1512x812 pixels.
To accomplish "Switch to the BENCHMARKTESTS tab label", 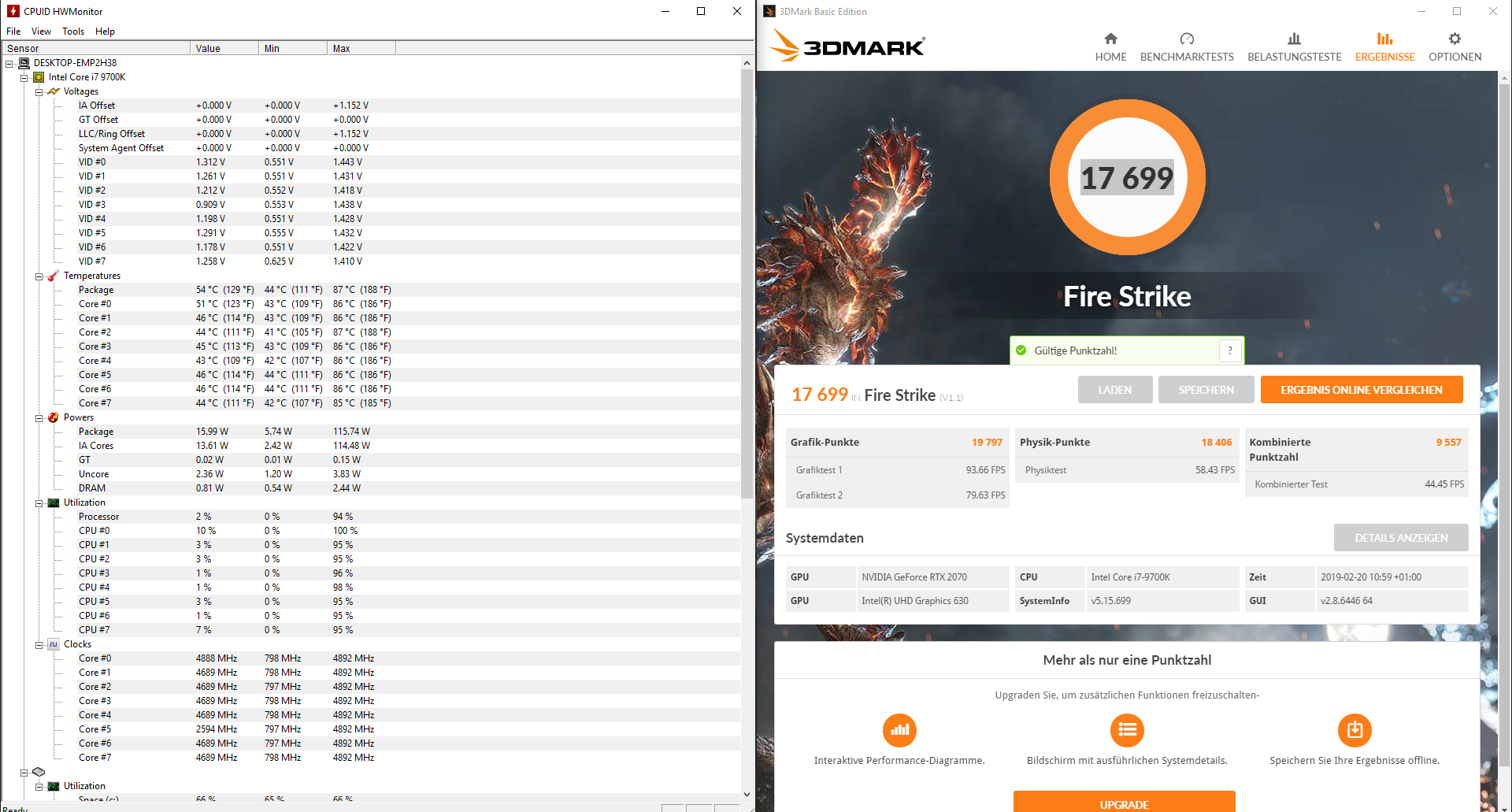I will tap(1187, 57).
